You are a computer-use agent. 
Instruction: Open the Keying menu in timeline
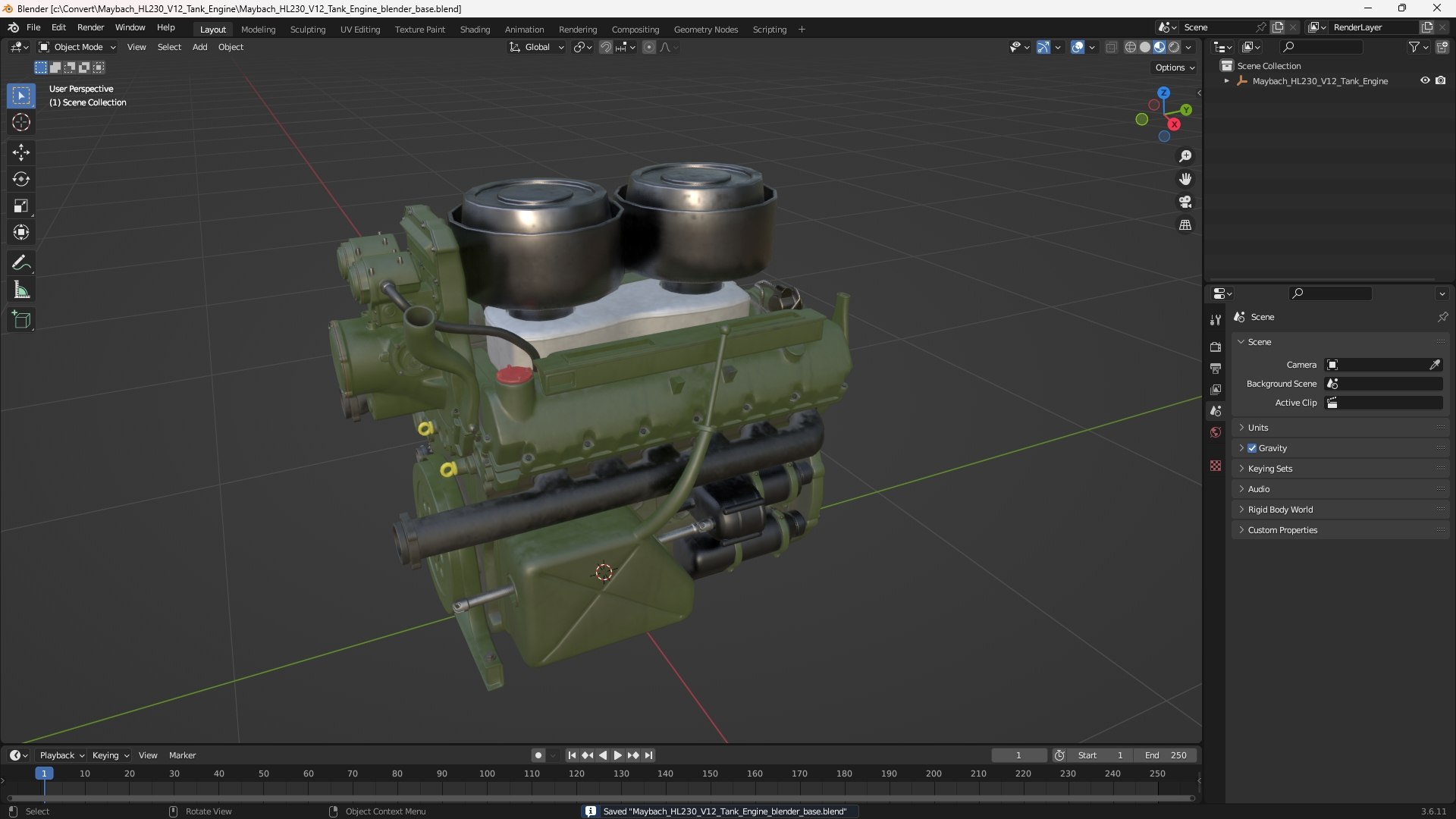tap(111, 755)
